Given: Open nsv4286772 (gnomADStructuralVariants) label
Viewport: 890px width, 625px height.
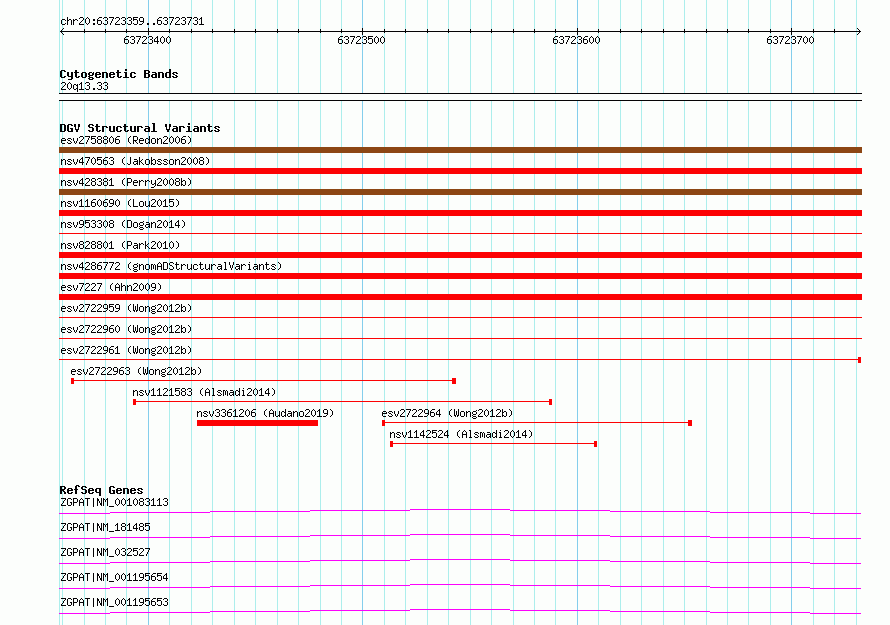Looking at the screenshot, I should point(171,266).
